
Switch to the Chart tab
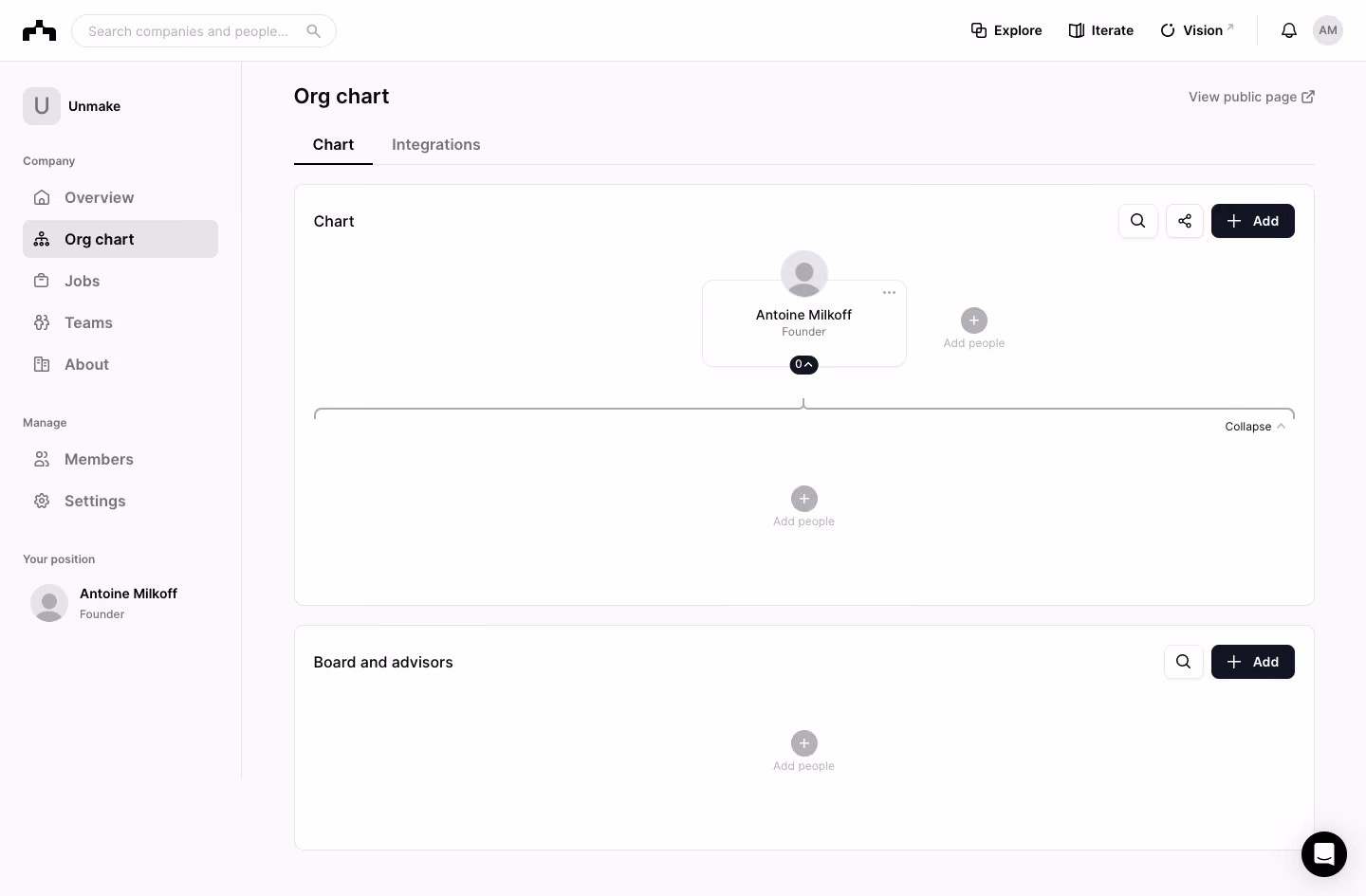tap(333, 145)
